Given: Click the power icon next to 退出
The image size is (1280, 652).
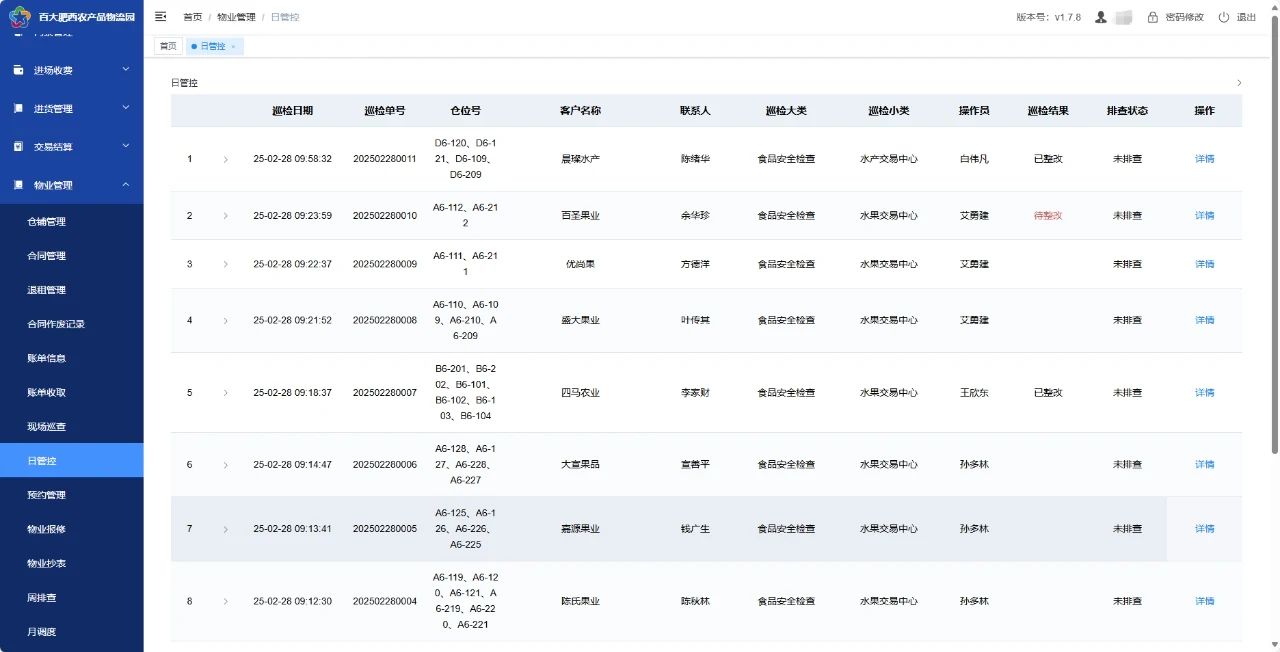Looking at the screenshot, I should point(1223,17).
